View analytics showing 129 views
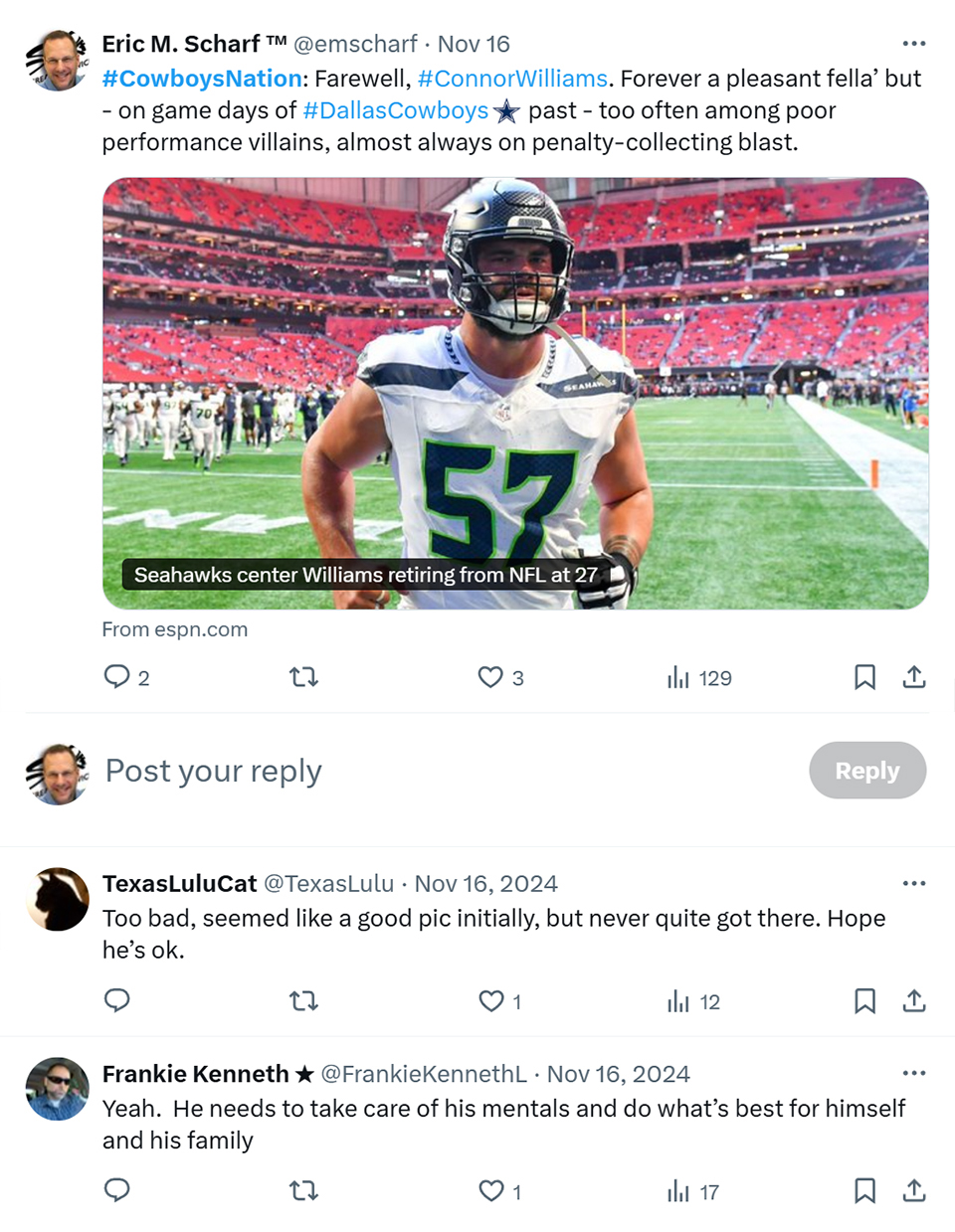955x1232 pixels. (x=699, y=678)
